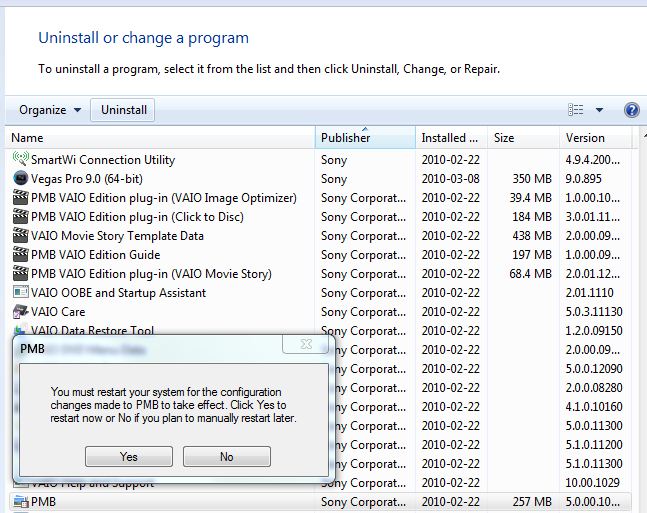This screenshot has width=647, height=513.
Task: Click the 184 MB size cell
Action: coord(532,217)
